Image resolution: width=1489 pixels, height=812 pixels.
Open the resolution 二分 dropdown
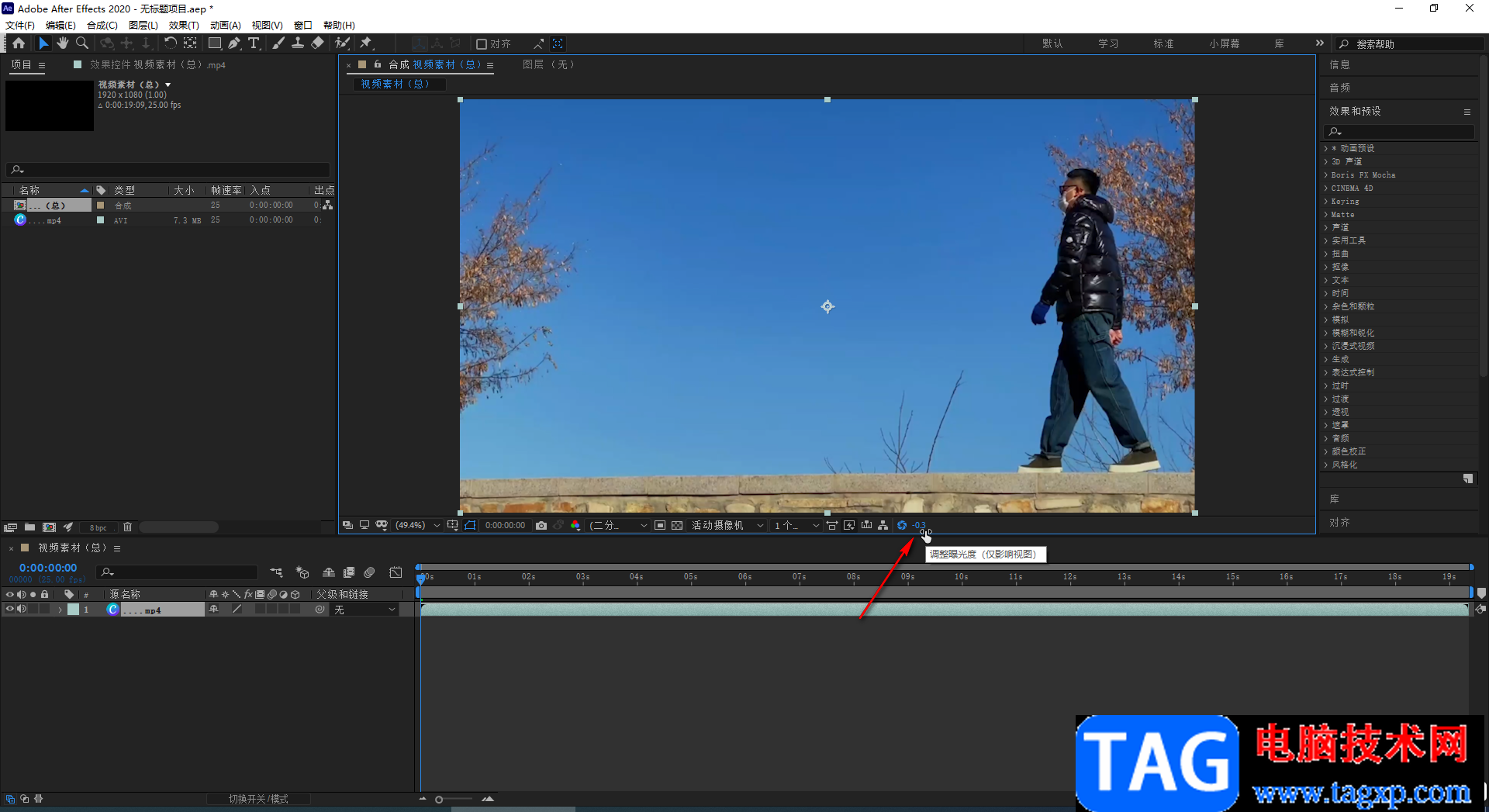(x=618, y=525)
